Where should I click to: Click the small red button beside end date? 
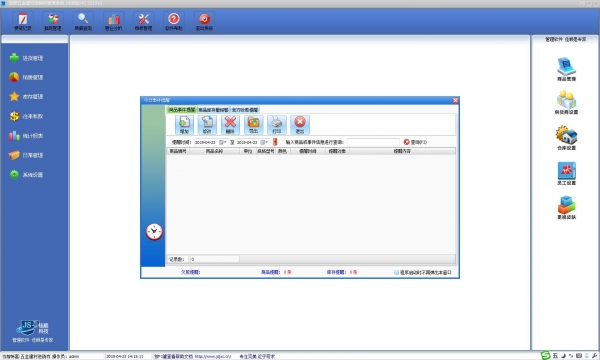click(x=275, y=142)
